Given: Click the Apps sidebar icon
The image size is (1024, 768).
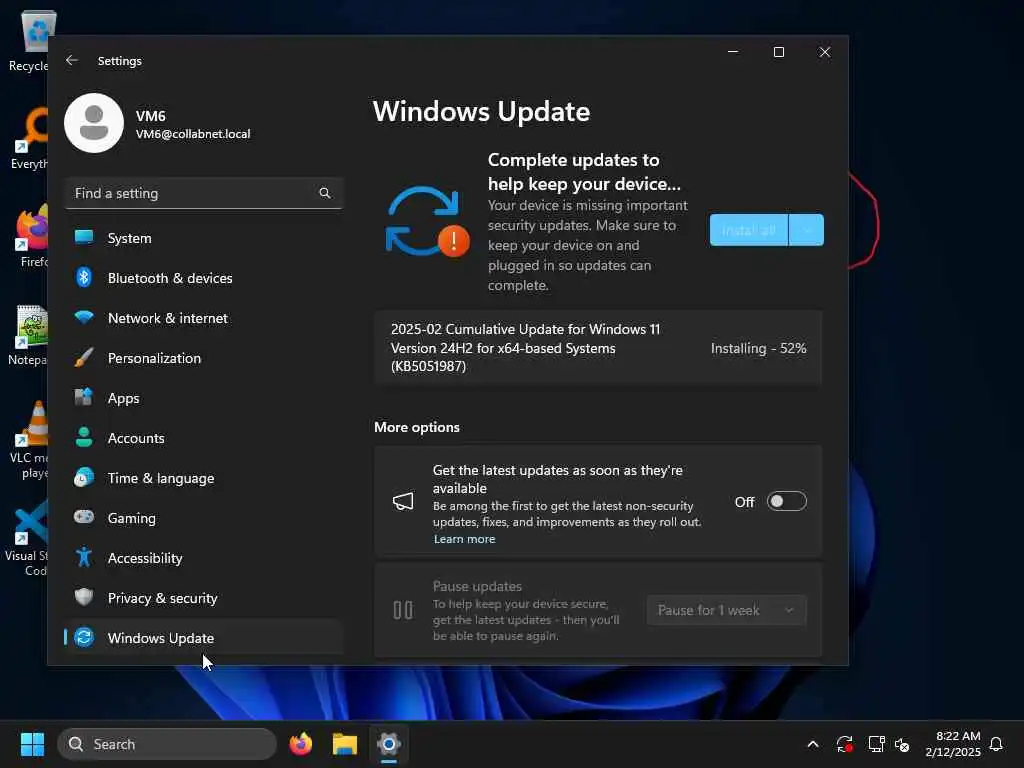Looking at the screenshot, I should click(84, 398).
